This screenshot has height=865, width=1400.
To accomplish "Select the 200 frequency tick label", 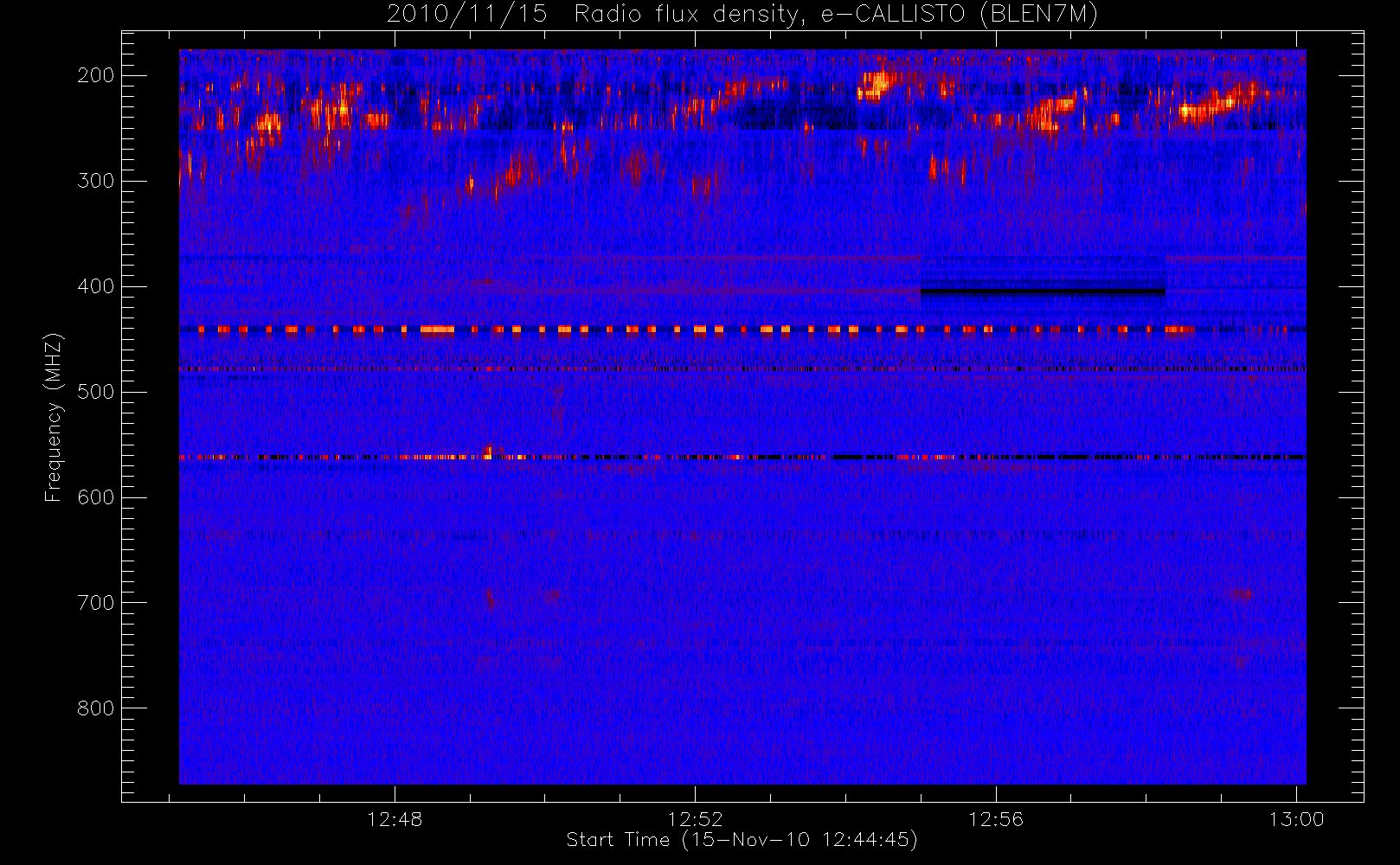I will coord(96,75).
